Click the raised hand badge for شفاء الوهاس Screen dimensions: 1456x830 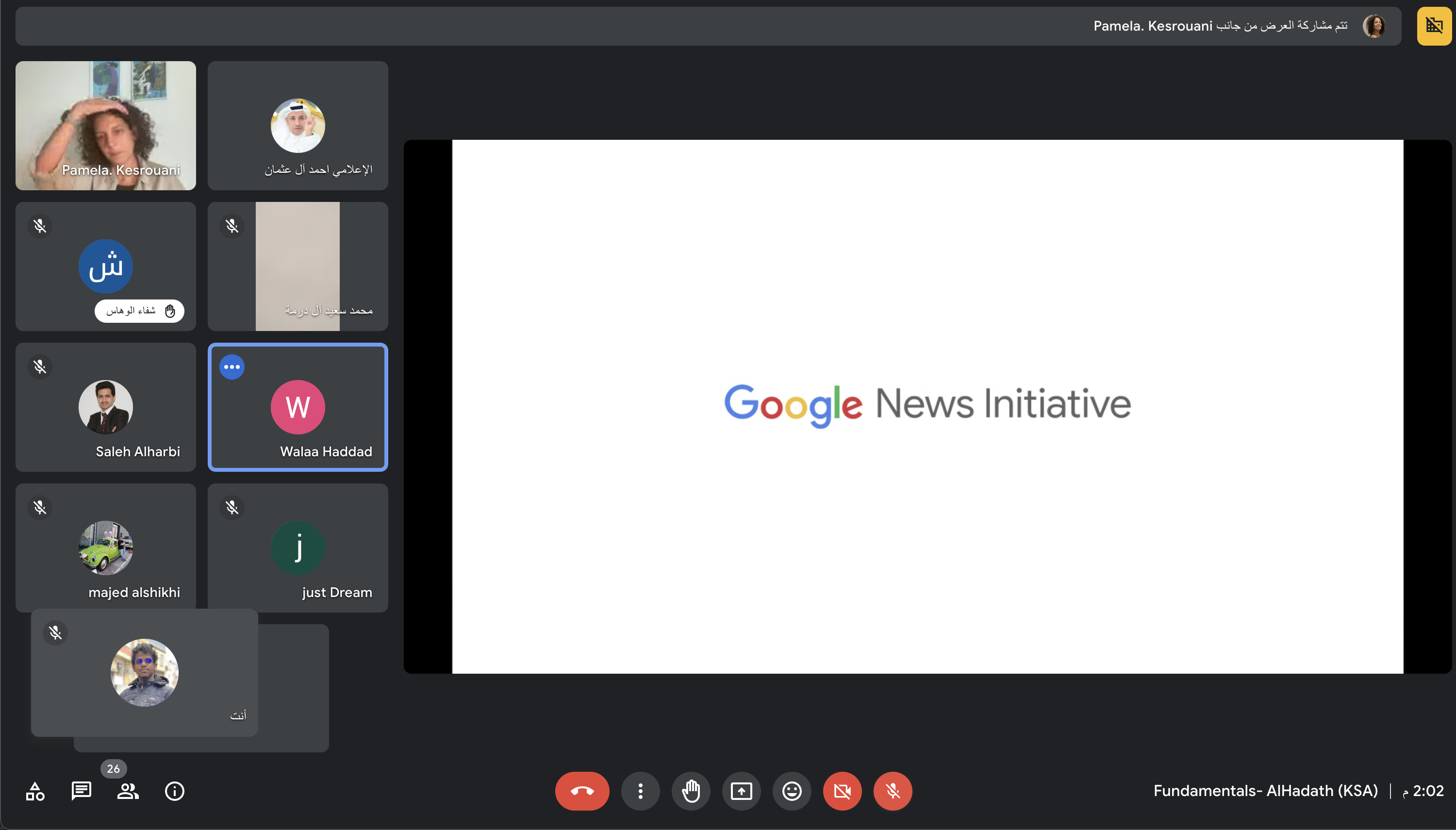139,311
